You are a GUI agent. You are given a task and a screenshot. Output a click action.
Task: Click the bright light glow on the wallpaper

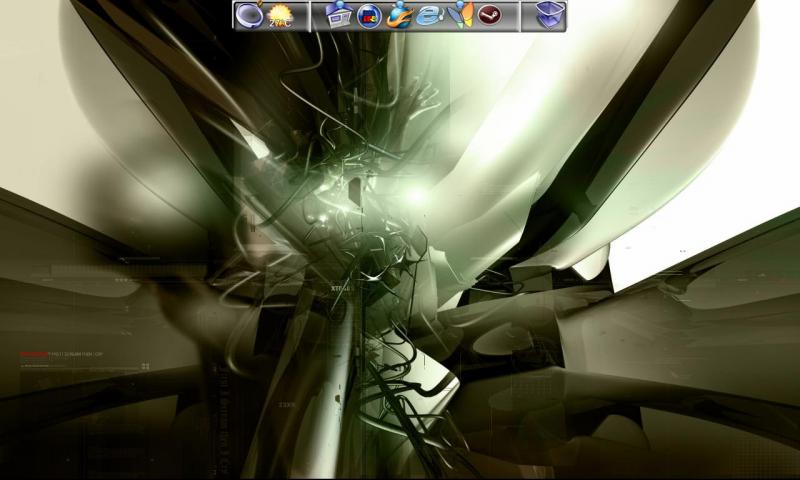pos(416,195)
